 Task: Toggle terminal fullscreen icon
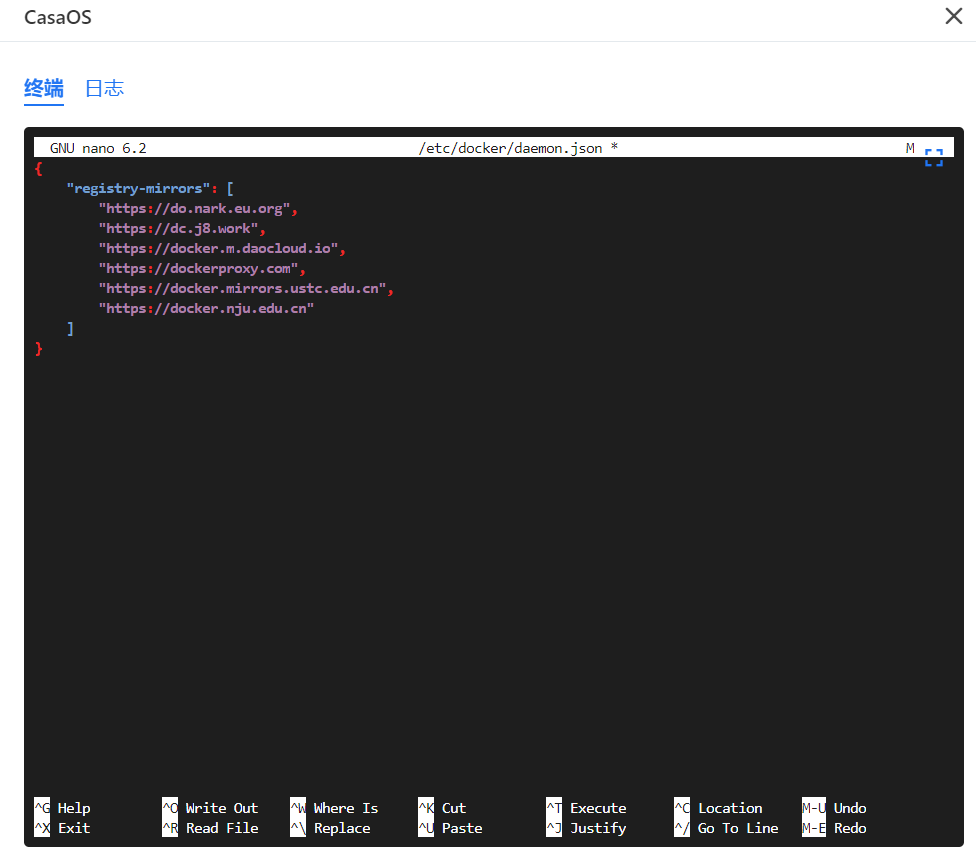[934, 157]
